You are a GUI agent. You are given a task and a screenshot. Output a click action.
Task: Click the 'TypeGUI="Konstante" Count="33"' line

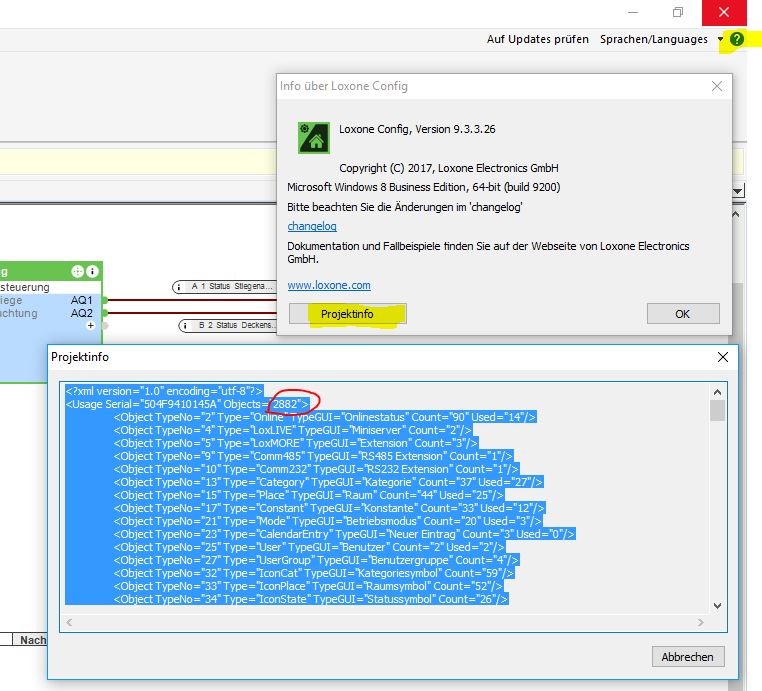point(329,508)
